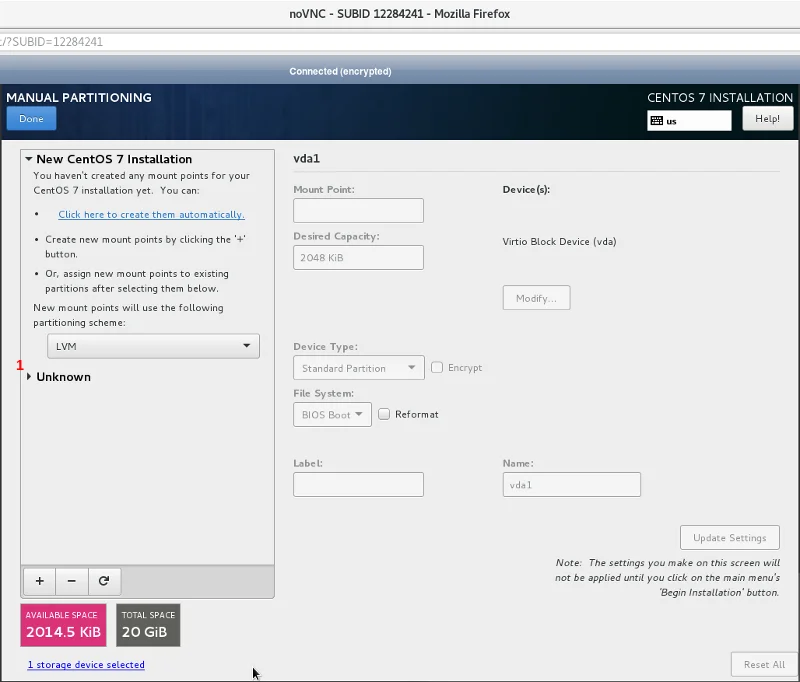
Task: Collapse the New CentOS 7 Installation section
Action: click(29, 159)
